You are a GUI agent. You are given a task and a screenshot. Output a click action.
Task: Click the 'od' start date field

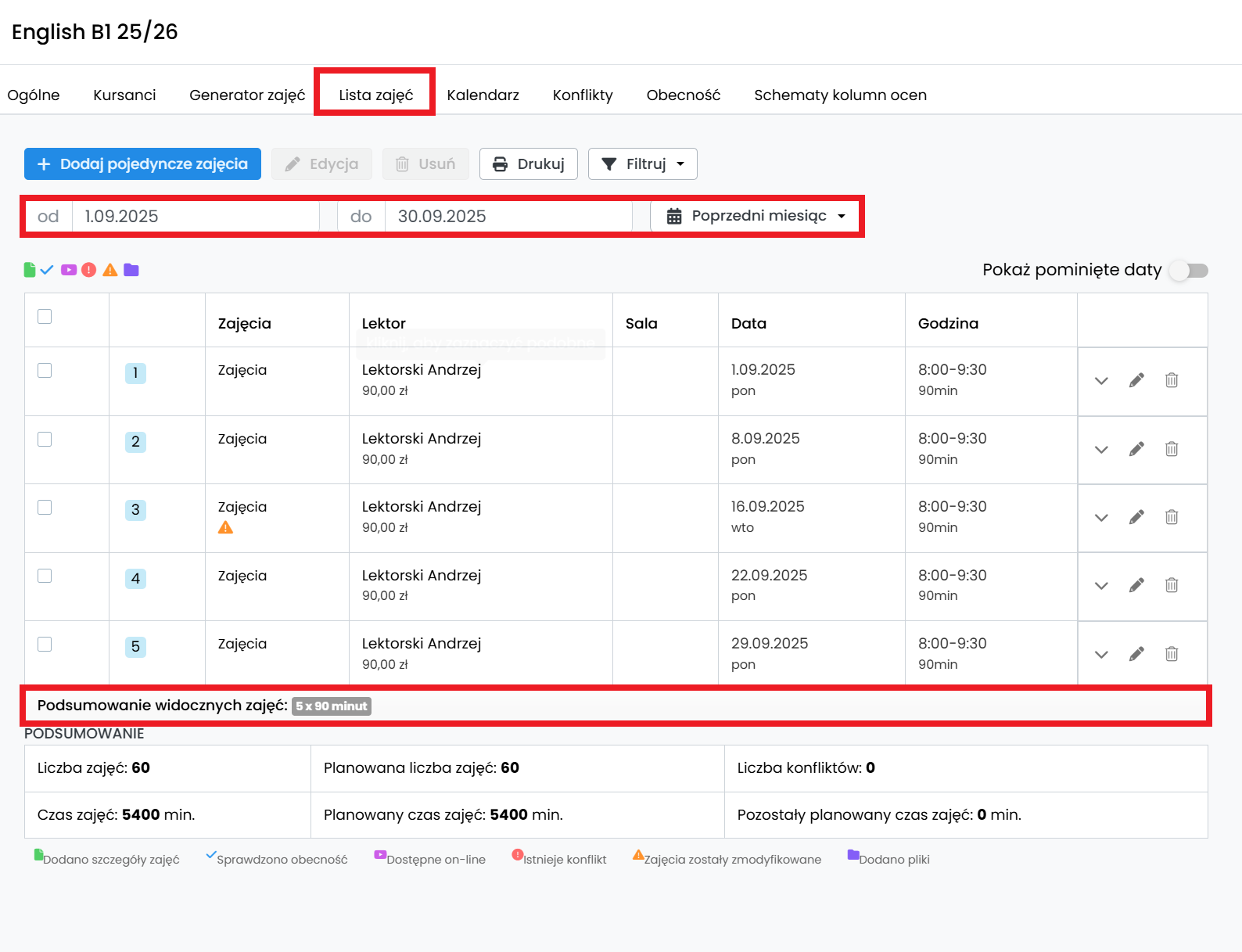195,217
